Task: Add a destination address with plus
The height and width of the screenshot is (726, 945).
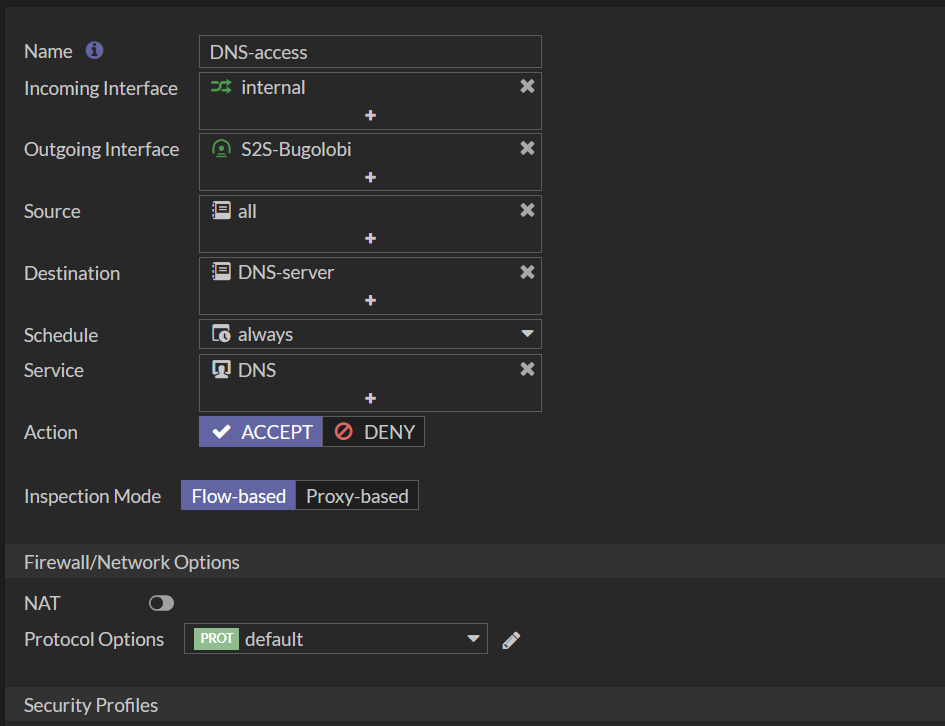Action: [x=370, y=301]
